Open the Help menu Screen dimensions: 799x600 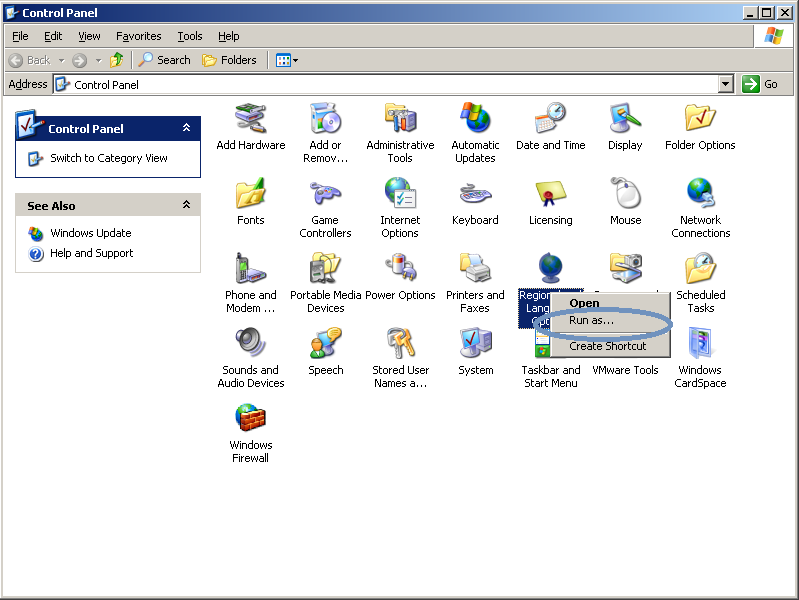(x=228, y=36)
